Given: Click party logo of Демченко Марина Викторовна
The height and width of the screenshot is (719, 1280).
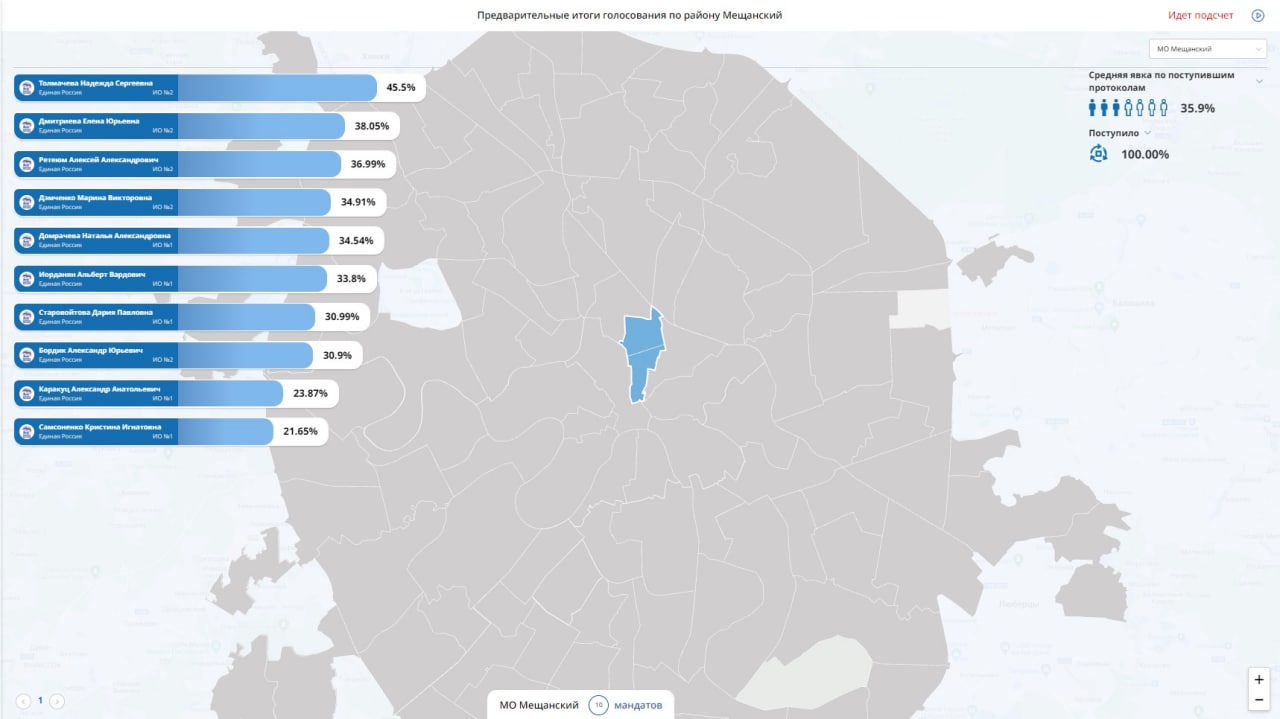Looking at the screenshot, I should (x=27, y=202).
